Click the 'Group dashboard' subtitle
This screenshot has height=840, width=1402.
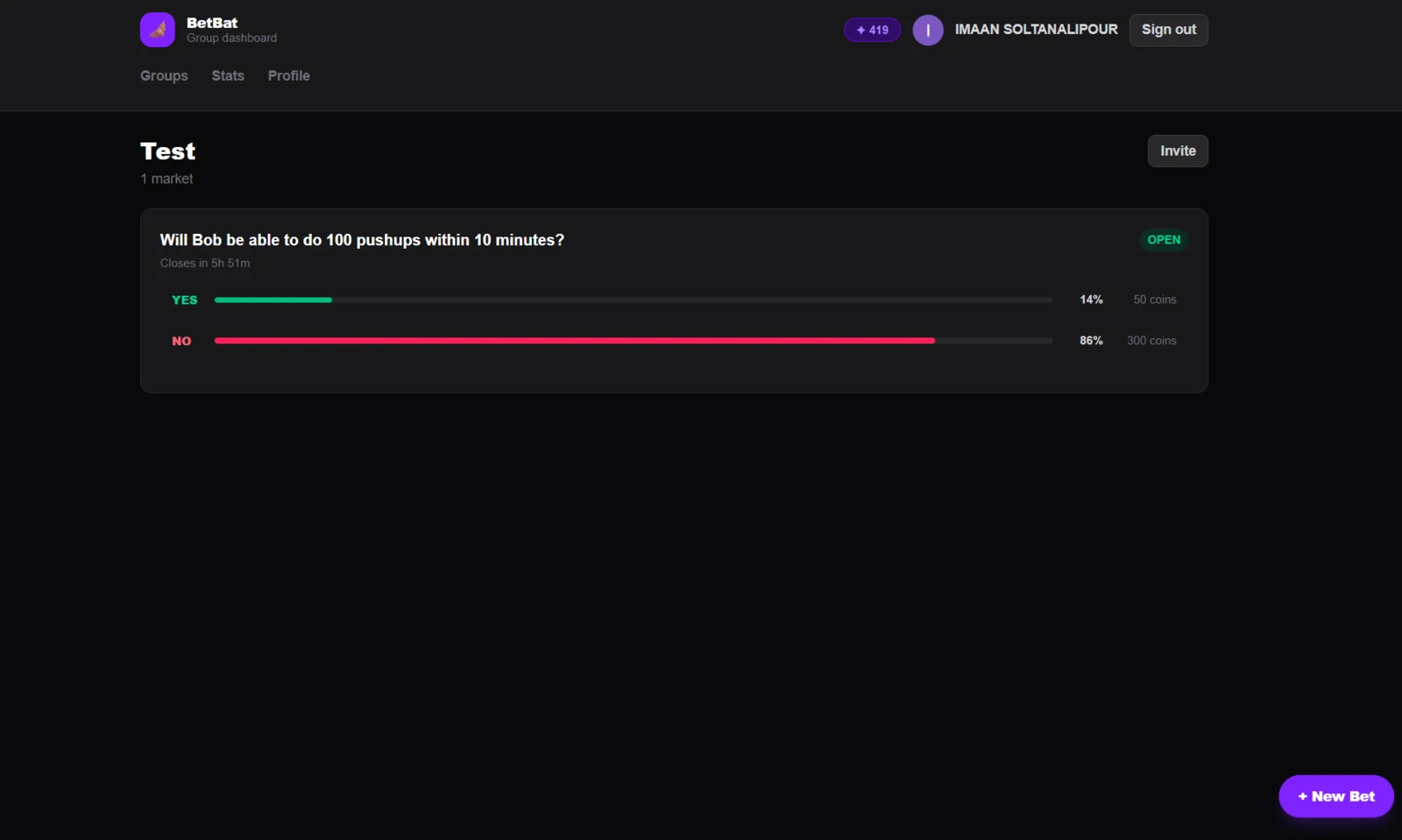[231, 38]
